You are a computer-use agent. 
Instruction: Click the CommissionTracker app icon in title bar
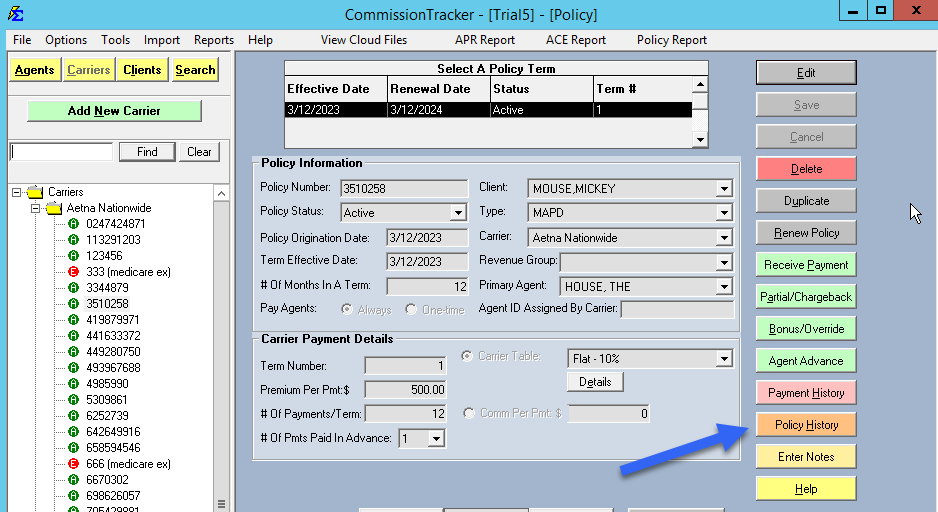coord(15,14)
